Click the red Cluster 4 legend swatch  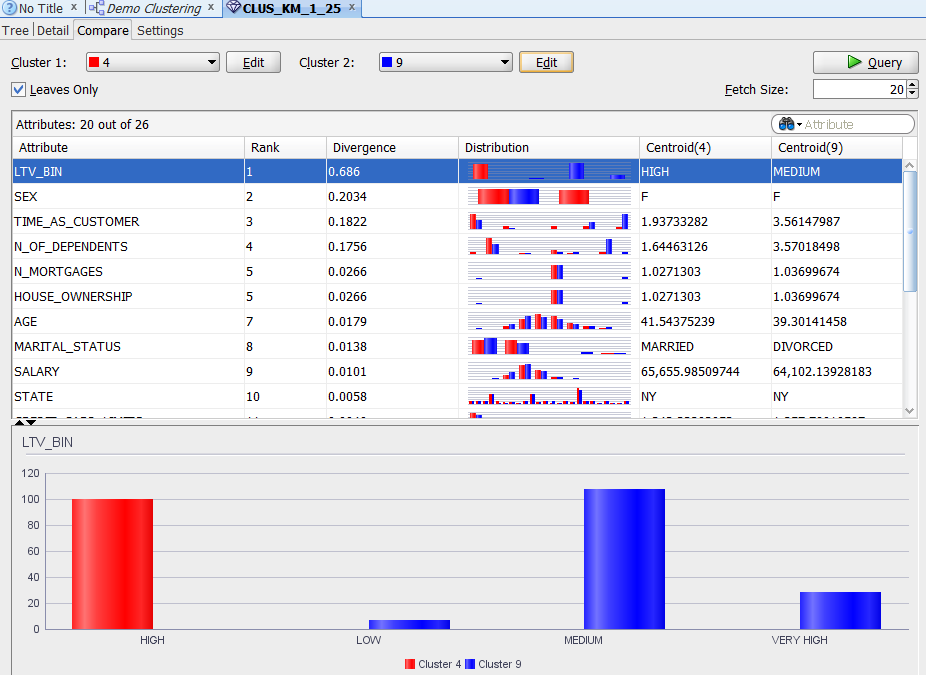click(410, 664)
